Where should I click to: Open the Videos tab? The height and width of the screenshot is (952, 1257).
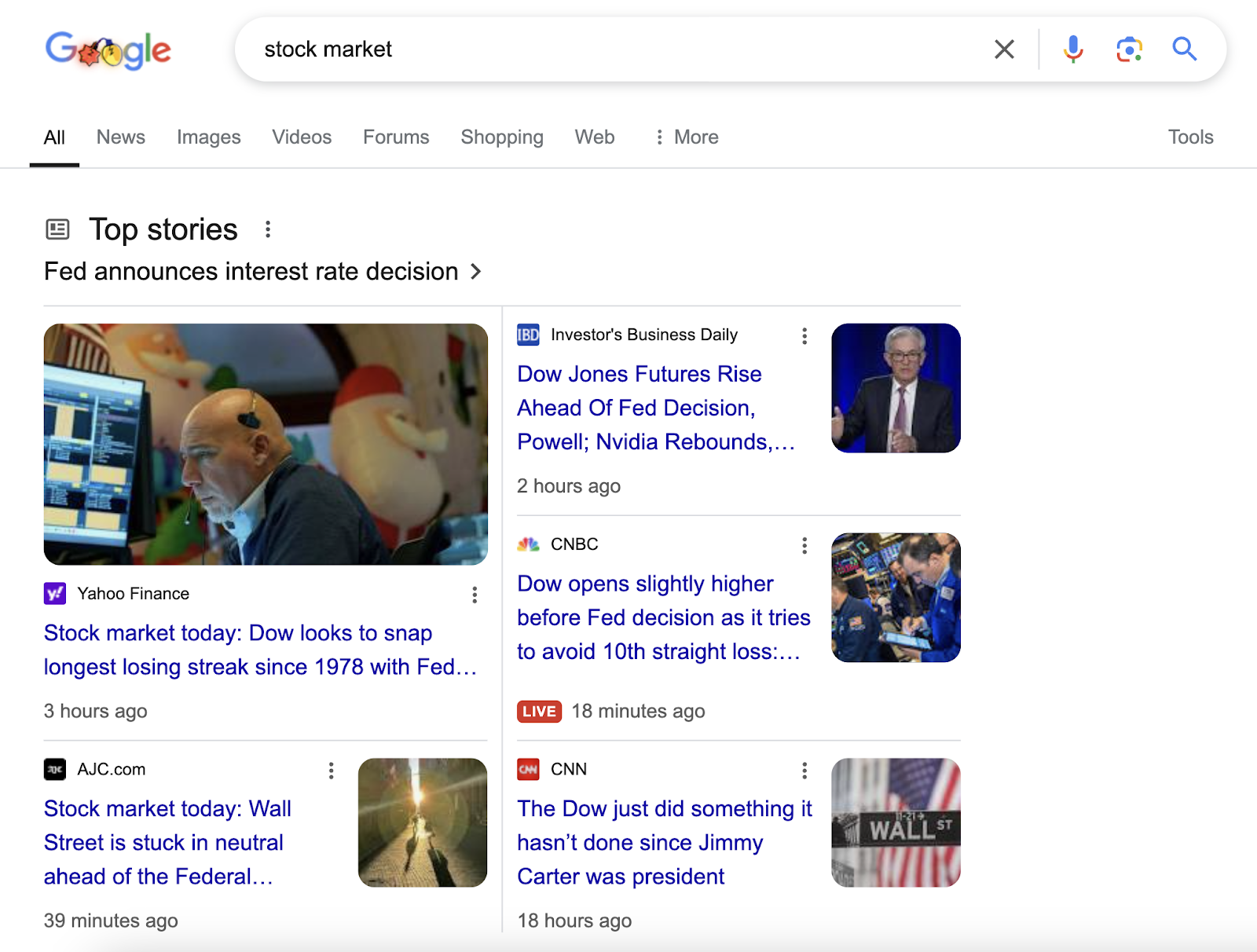coord(302,137)
